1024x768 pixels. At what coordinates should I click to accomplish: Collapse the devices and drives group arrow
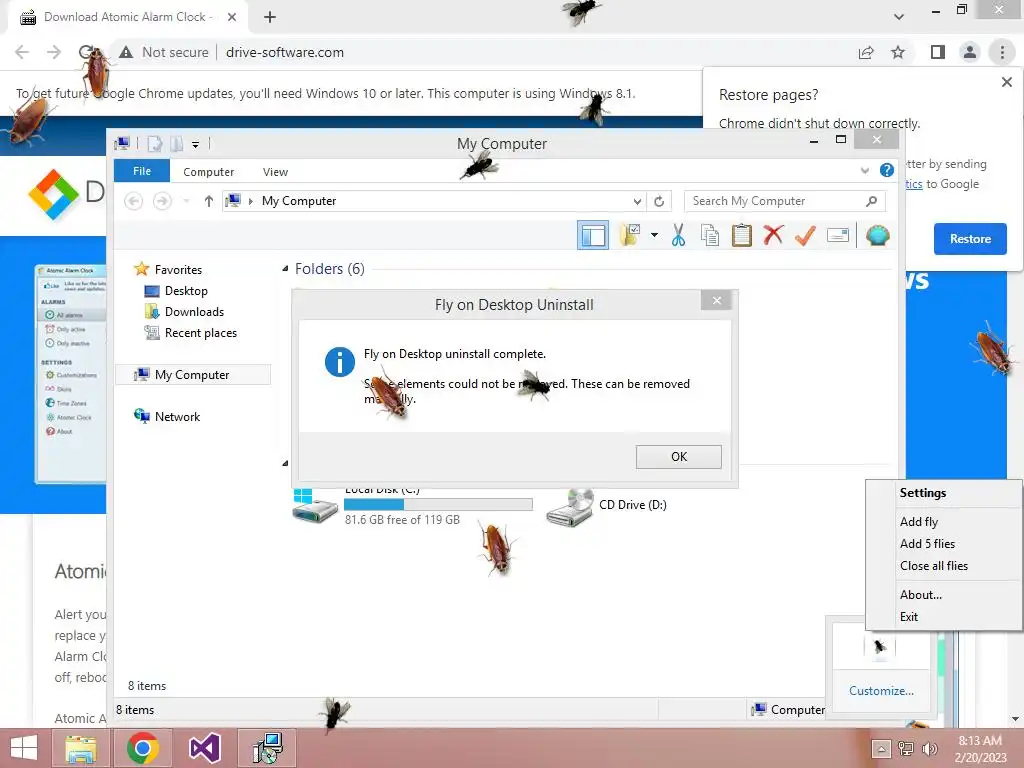coord(285,463)
